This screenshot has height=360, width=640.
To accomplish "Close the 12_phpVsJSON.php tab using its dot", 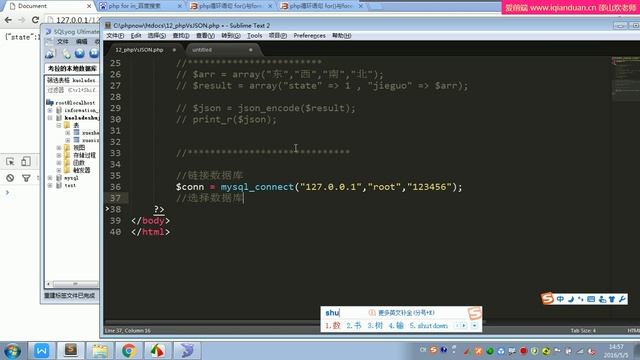I will [174, 50].
